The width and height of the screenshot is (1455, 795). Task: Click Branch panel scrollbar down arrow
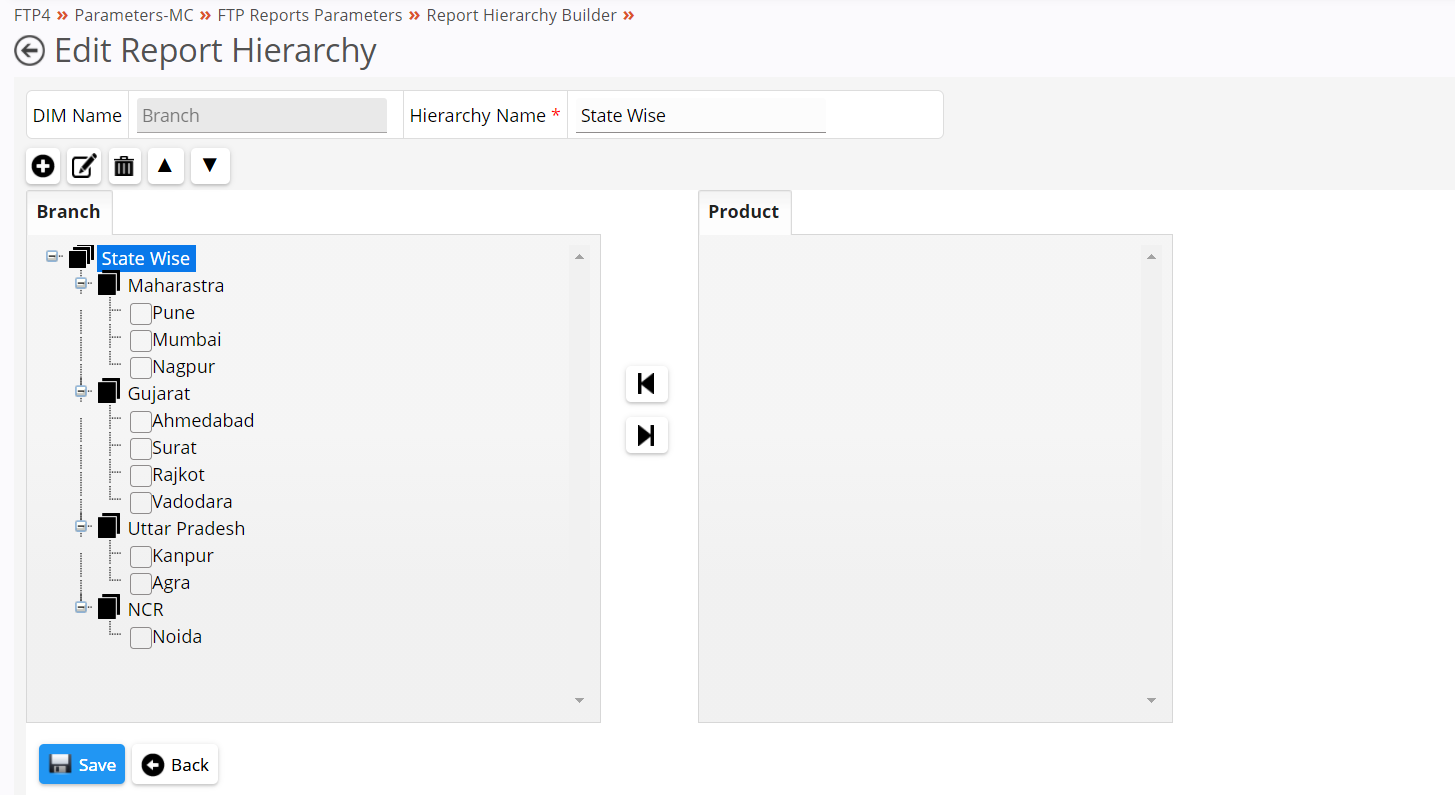(x=579, y=701)
